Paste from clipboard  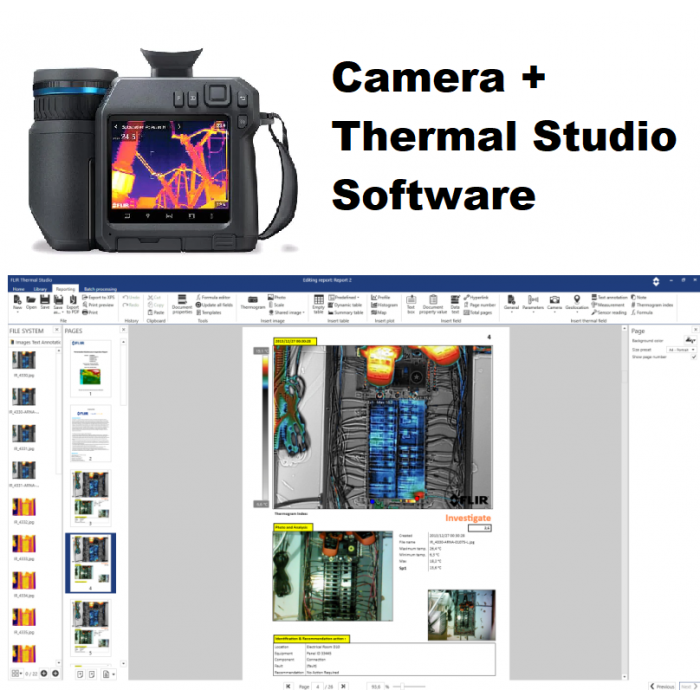(x=156, y=312)
